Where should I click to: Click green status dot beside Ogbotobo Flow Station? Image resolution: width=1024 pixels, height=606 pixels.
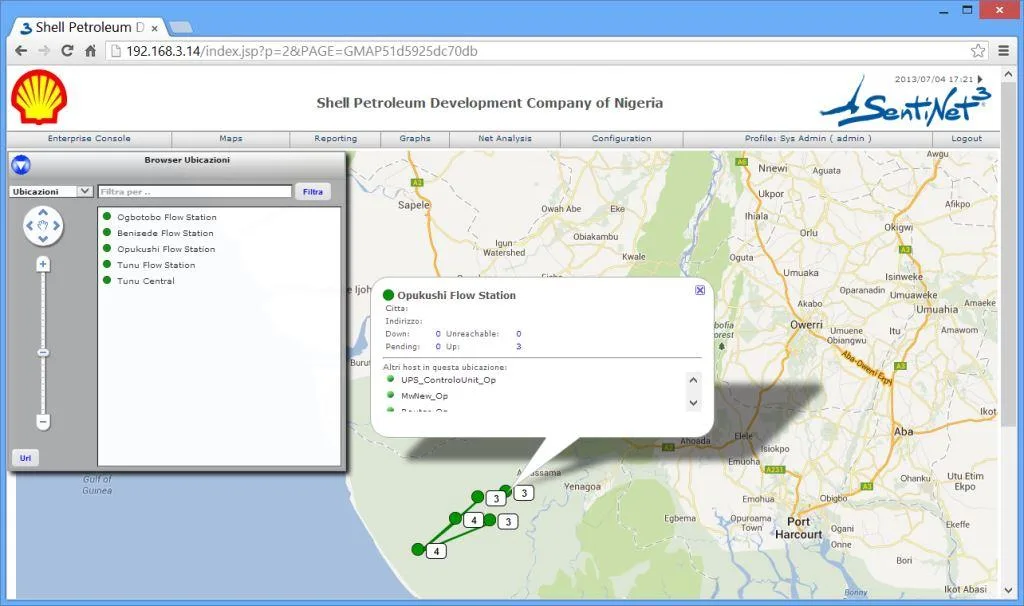coord(107,216)
